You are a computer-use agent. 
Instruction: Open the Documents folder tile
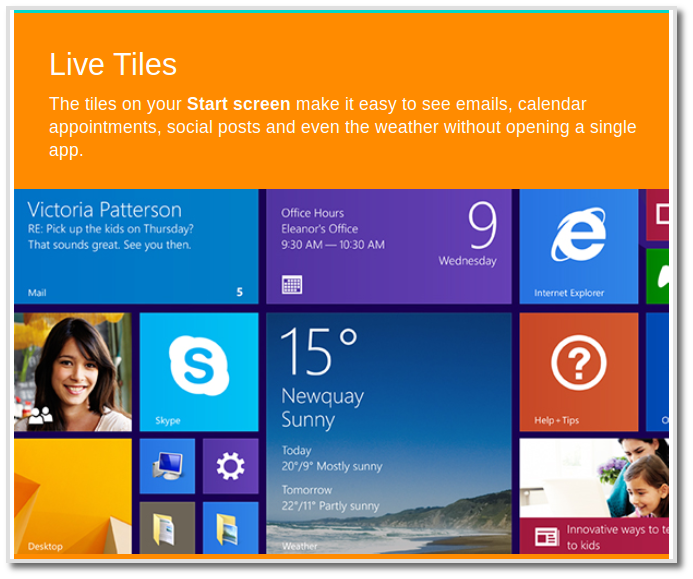pyautogui.click(x=167, y=527)
